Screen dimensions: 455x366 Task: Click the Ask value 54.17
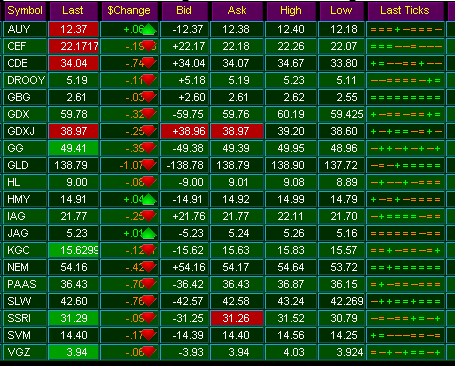(237, 267)
